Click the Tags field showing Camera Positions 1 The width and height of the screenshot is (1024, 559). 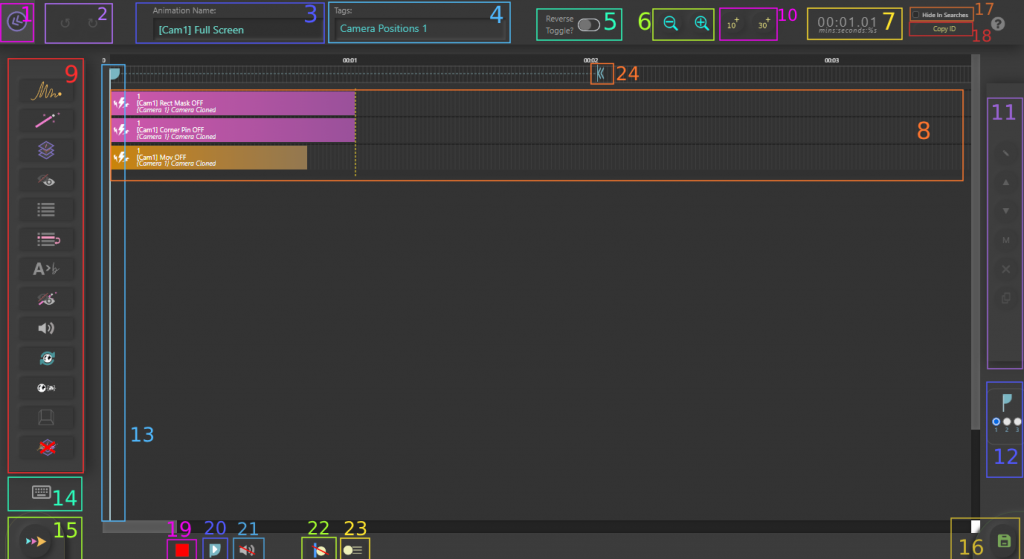point(419,29)
